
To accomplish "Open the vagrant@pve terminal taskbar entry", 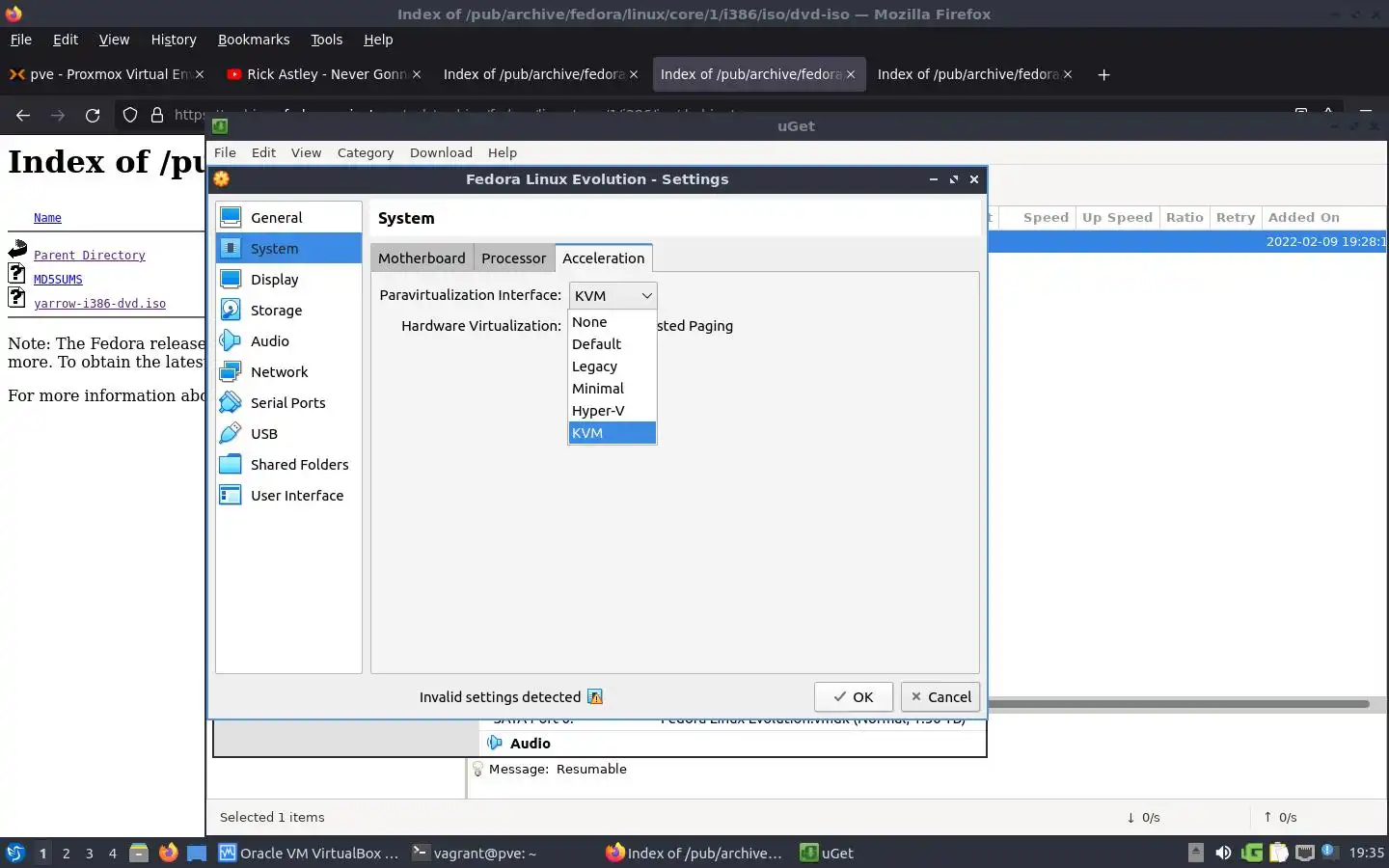I will (x=474, y=853).
